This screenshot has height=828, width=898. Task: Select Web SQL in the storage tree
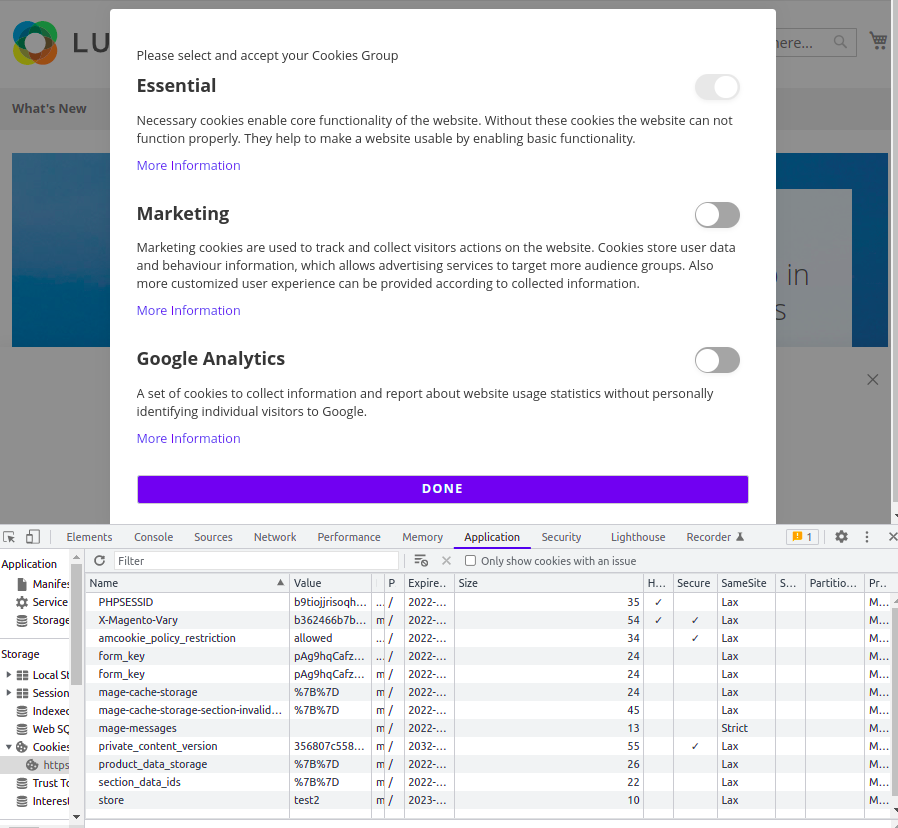[43, 729]
